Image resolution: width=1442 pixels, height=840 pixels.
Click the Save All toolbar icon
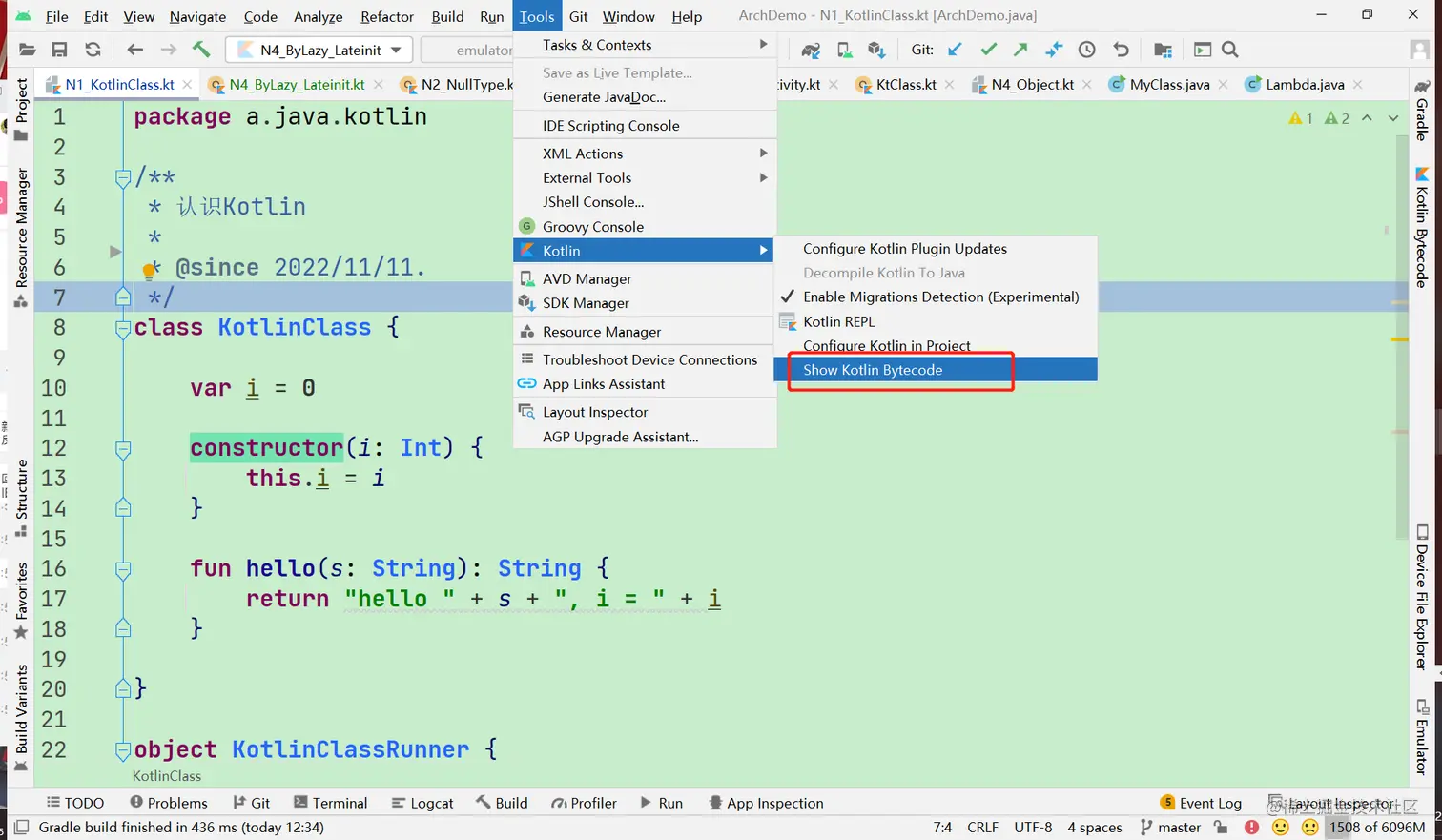(59, 50)
